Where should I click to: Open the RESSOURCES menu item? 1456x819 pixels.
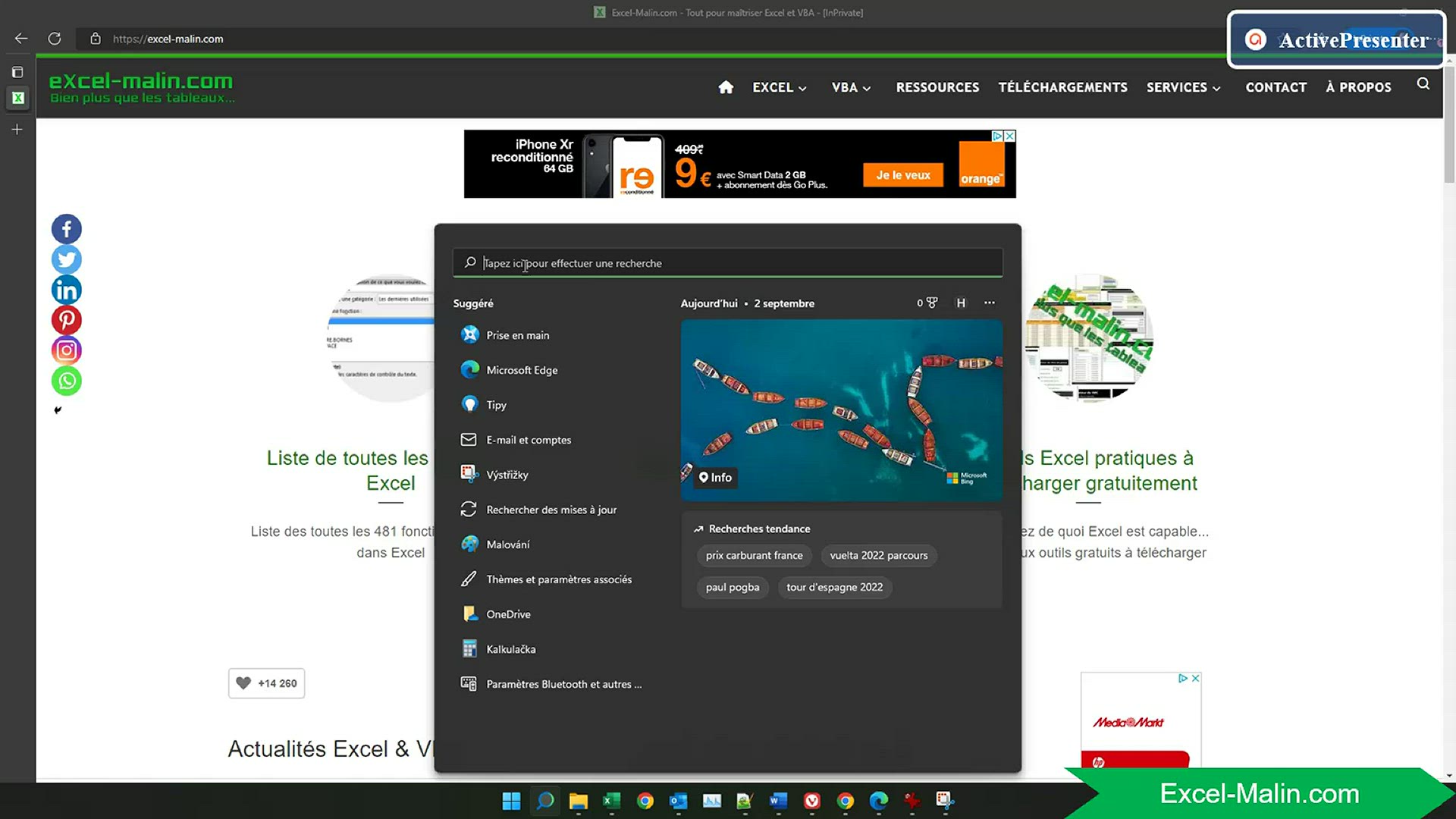pos(937,87)
